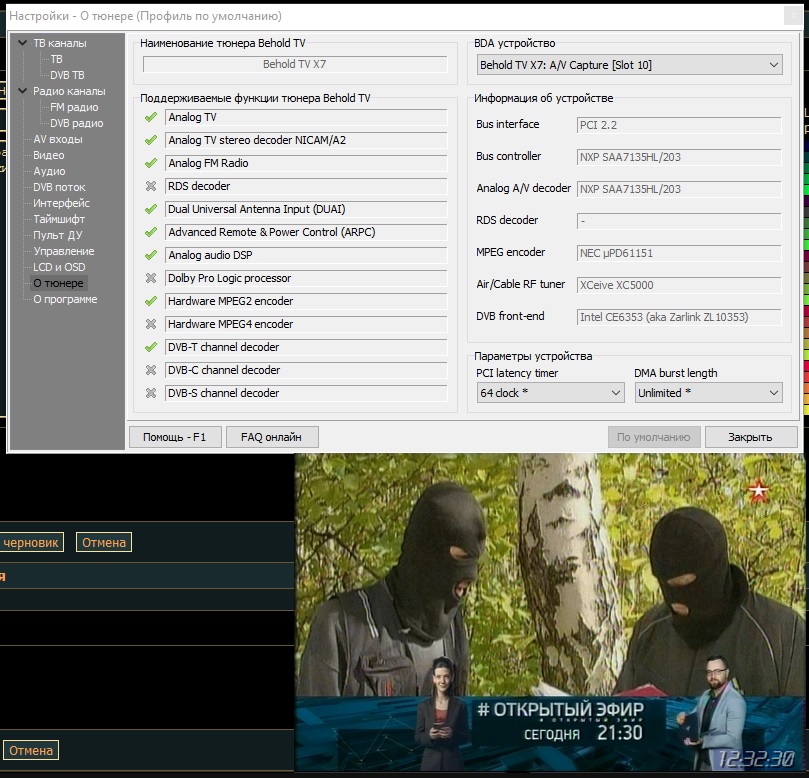Click the FAQ онлайн button

pyautogui.click(x=271, y=437)
